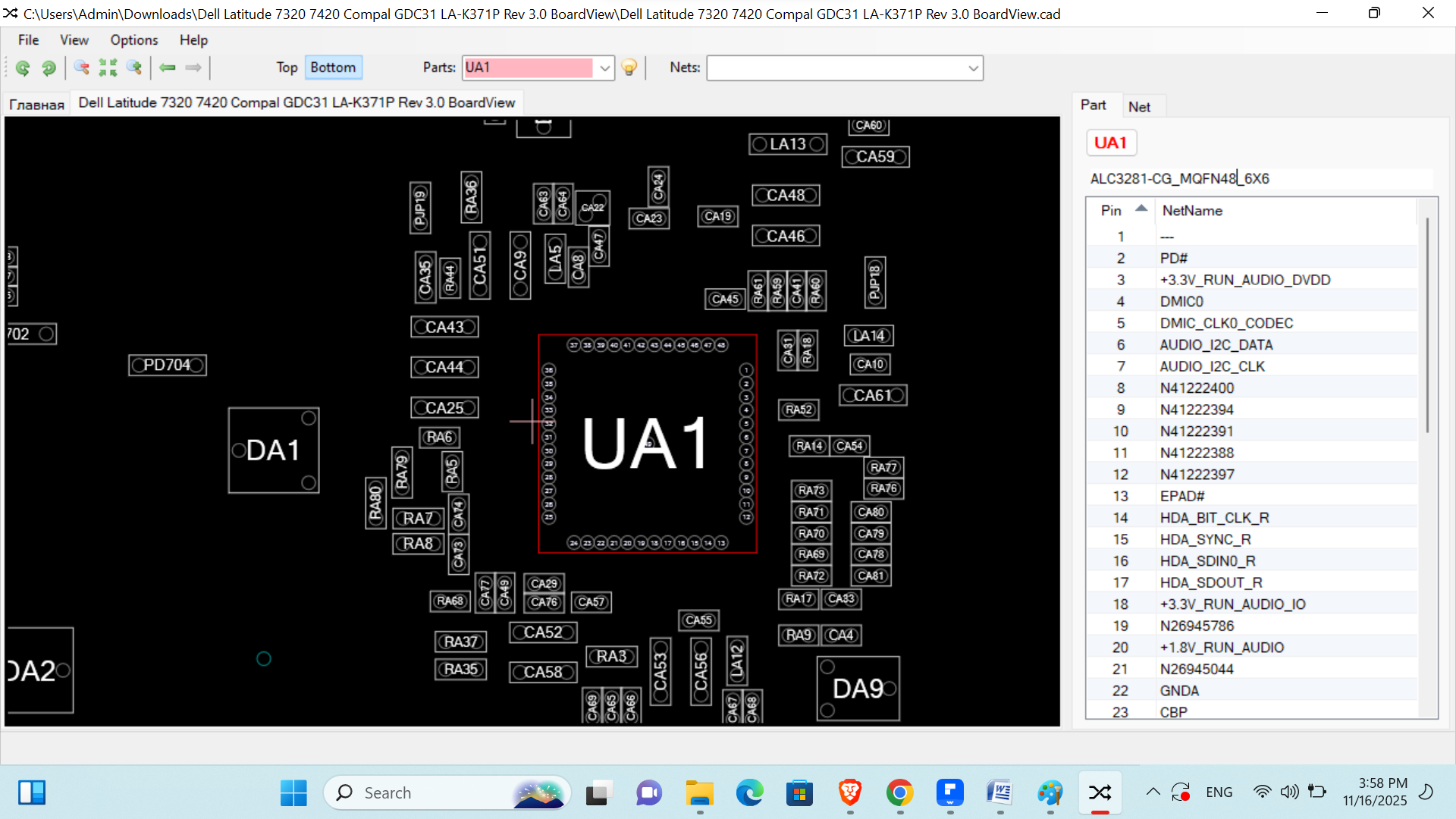Click the gray forward arrow icon
The image size is (1456, 819).
193,68
